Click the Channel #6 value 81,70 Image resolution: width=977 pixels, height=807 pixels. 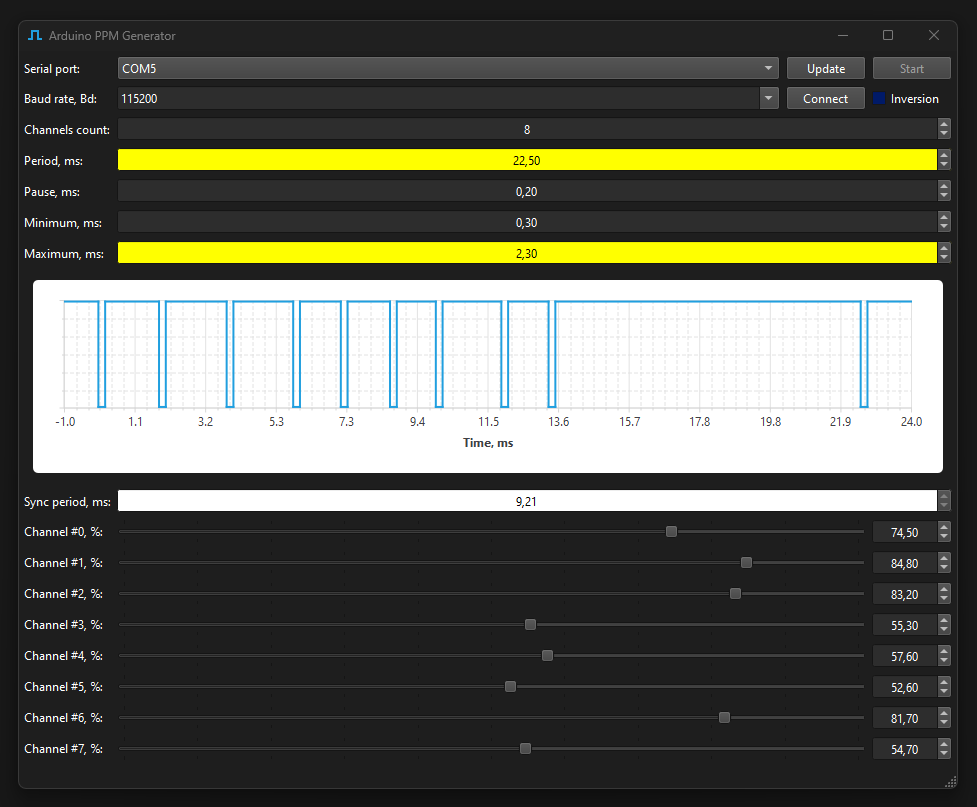[x=905, y=719]
